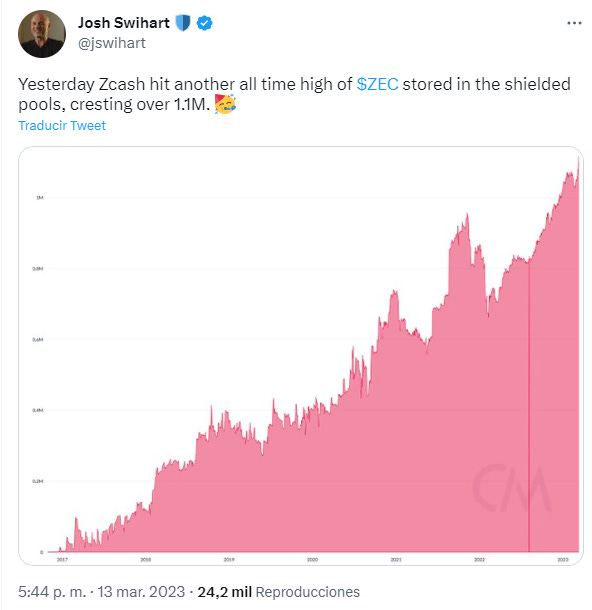The image size is (592, 610).
Task: Open the shielded pool chart image
Action: click(301, 356)
